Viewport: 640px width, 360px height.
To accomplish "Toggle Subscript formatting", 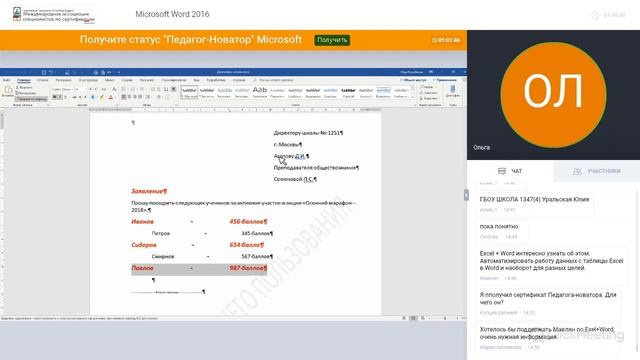I will [80, 97].
